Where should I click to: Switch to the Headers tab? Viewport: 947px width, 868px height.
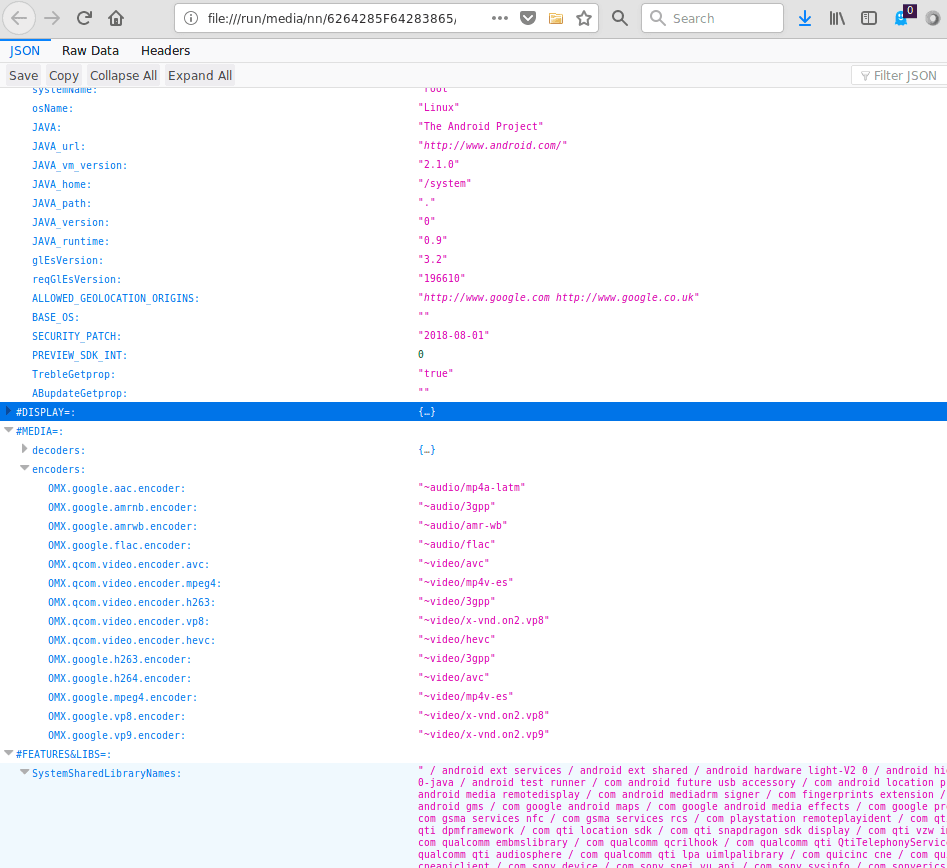pos(165,51)
